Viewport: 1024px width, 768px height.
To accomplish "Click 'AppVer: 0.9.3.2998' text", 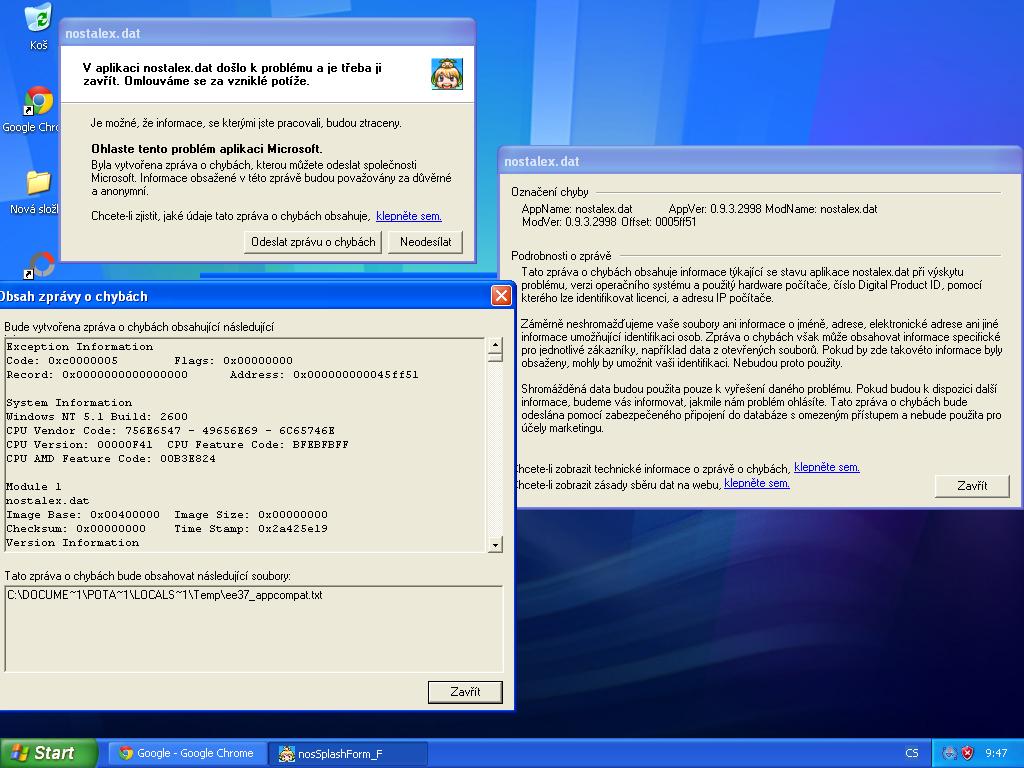I will click(x=715, y=210).
